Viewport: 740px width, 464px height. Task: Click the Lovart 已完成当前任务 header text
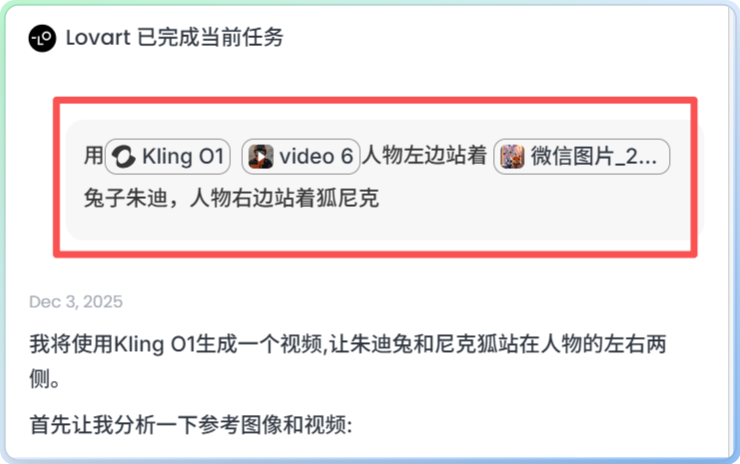[174, 38]
